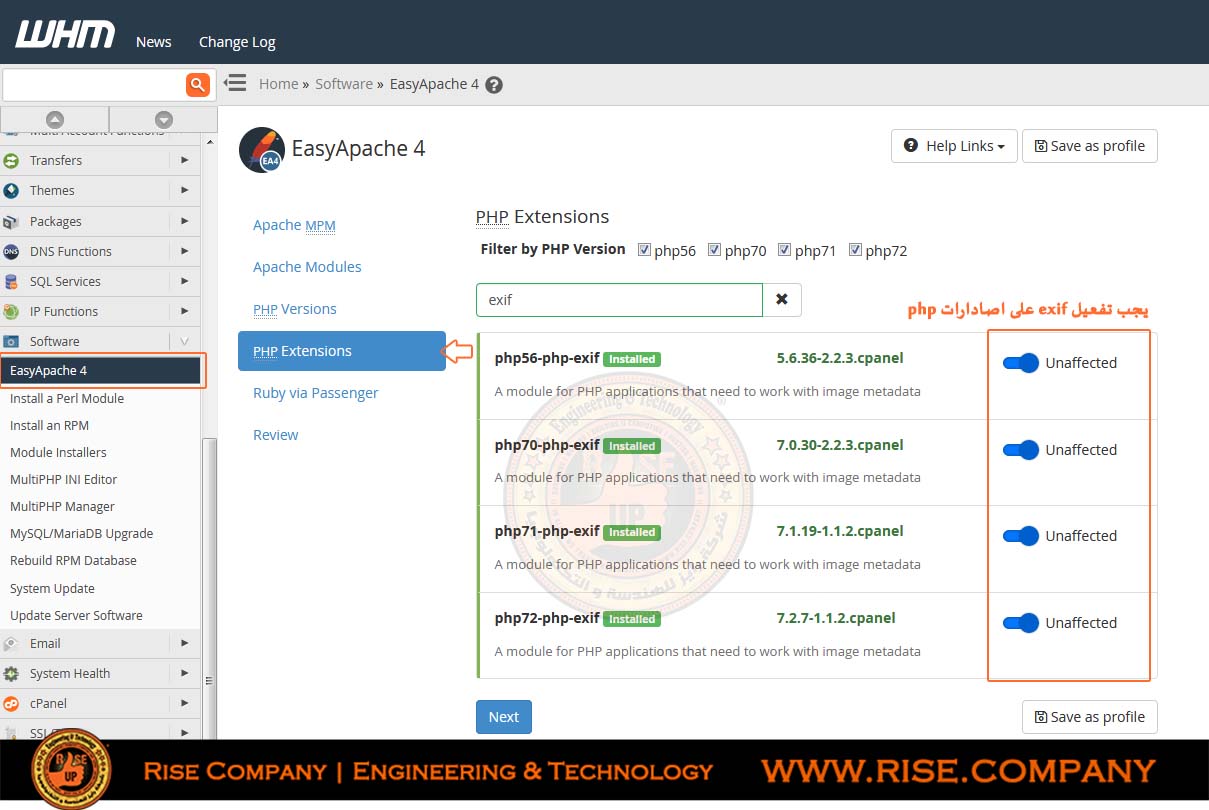This screenshot has height=810, width=1209.
Task: Click the Themes sidebar icon
Action: pyautogui.click(x=12, y=190)
